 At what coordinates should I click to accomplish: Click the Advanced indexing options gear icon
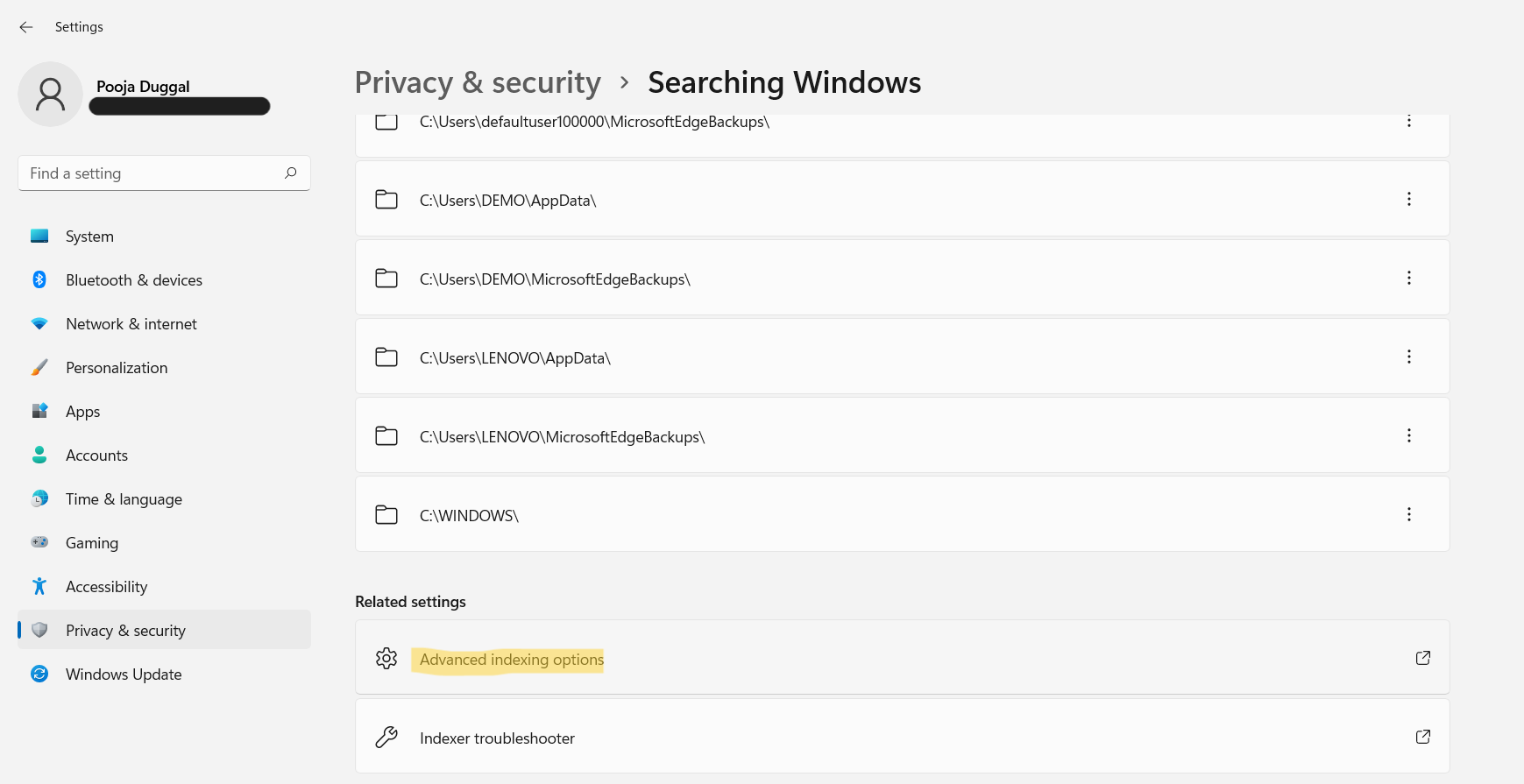click(386, 659)
